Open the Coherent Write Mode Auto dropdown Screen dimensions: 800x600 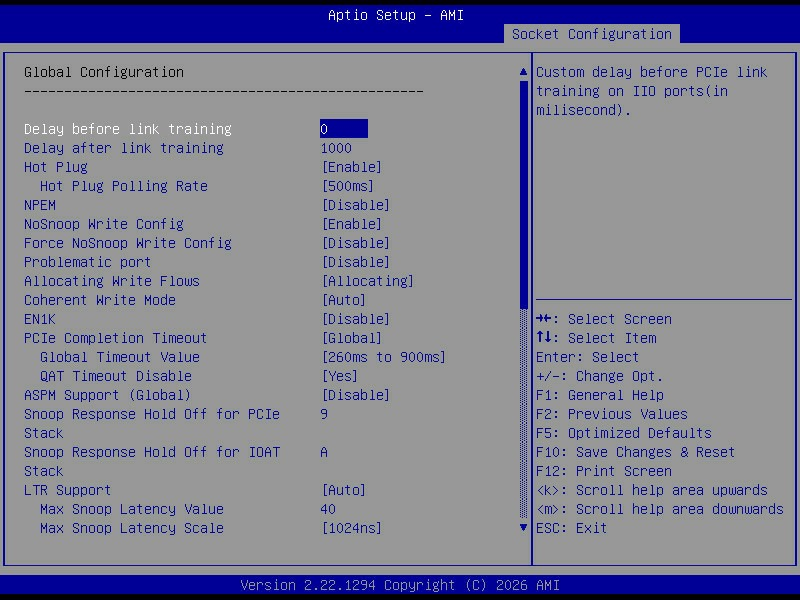pyautogui.click(x=343, y=300)
